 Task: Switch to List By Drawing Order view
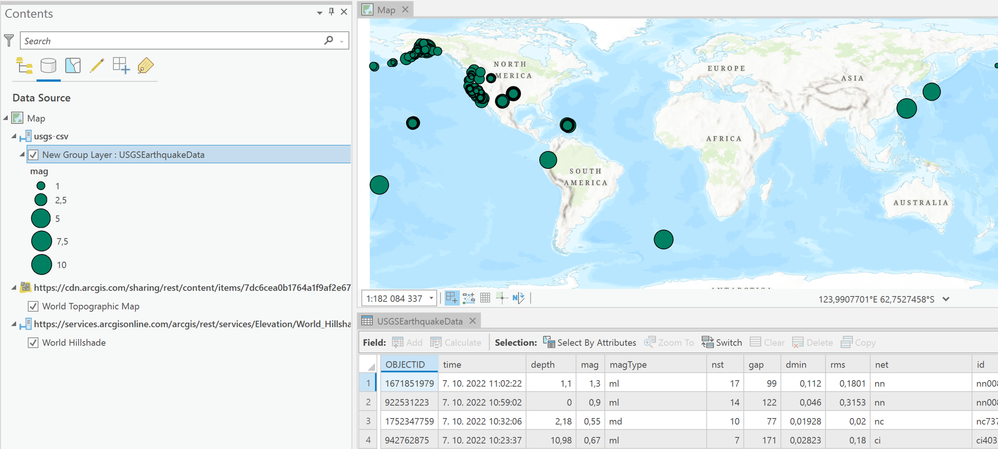(24, 66)
